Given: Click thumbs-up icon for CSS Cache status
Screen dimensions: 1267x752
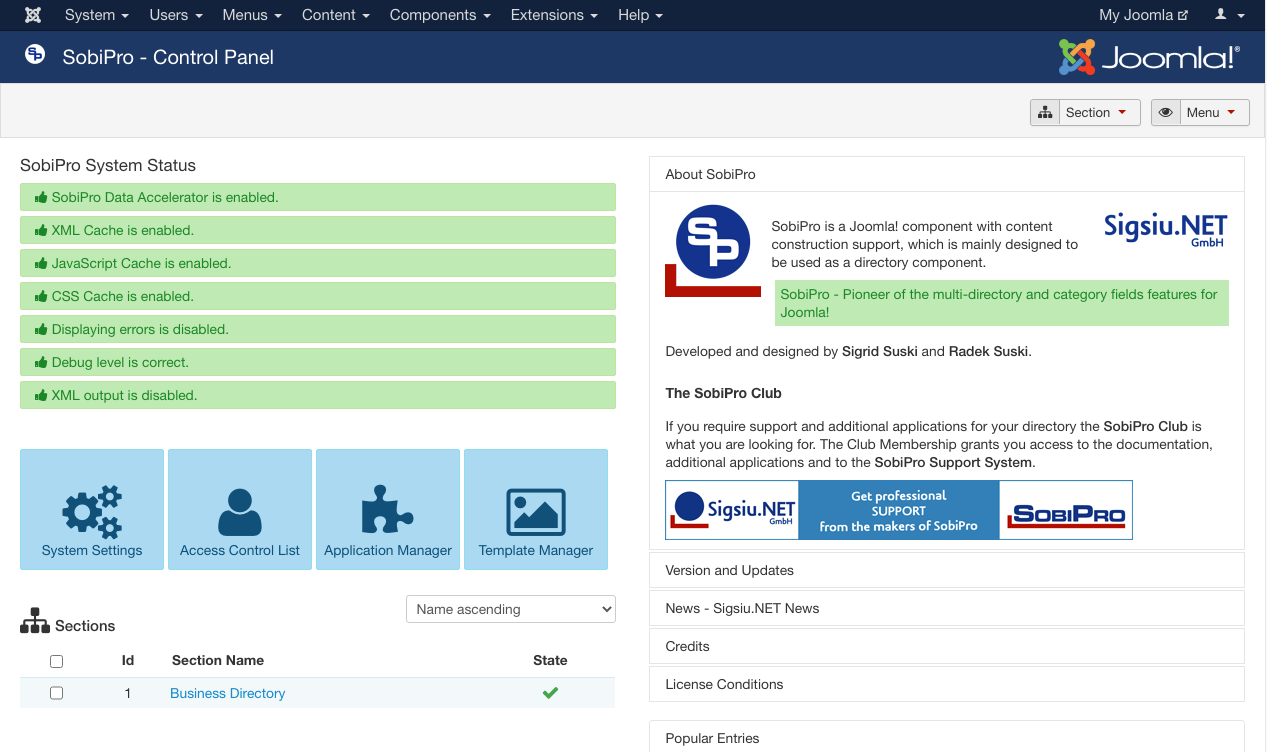Looking at the screenshot, I should [41, 297].
